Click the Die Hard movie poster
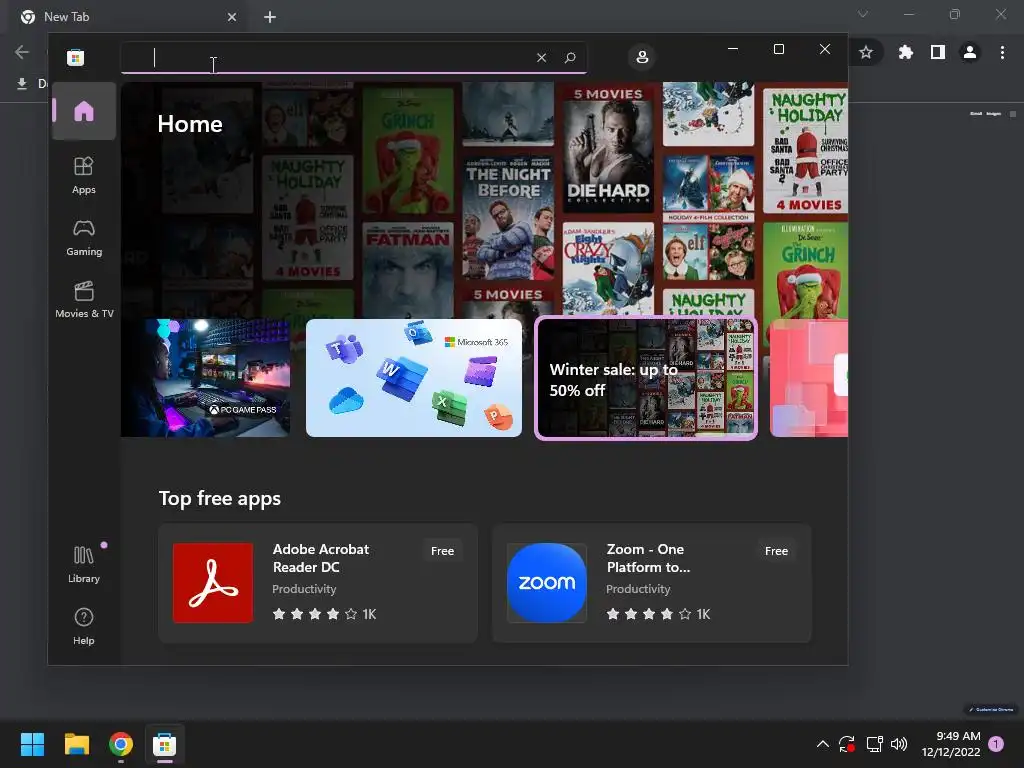 (608, 149)
